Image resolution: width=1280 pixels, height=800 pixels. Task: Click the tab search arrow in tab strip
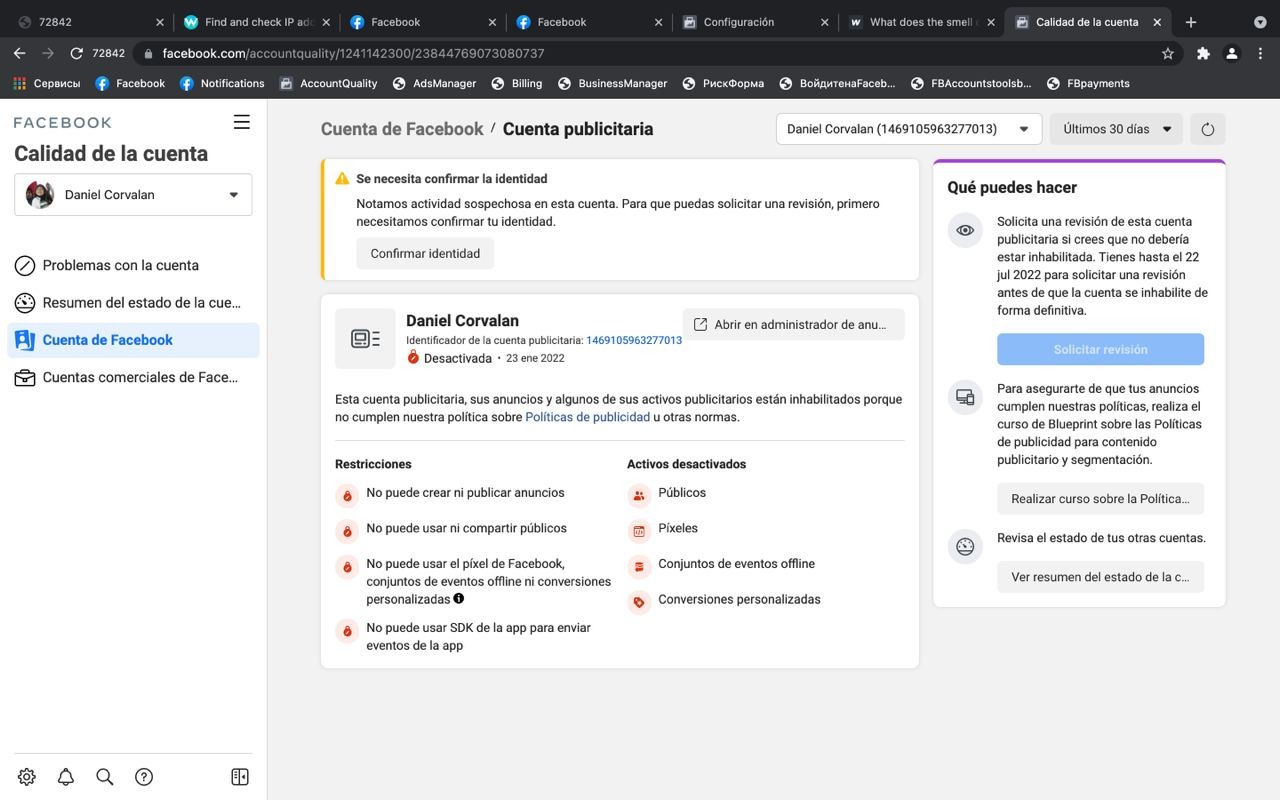pyautogui.click(x=1259, y=22)
